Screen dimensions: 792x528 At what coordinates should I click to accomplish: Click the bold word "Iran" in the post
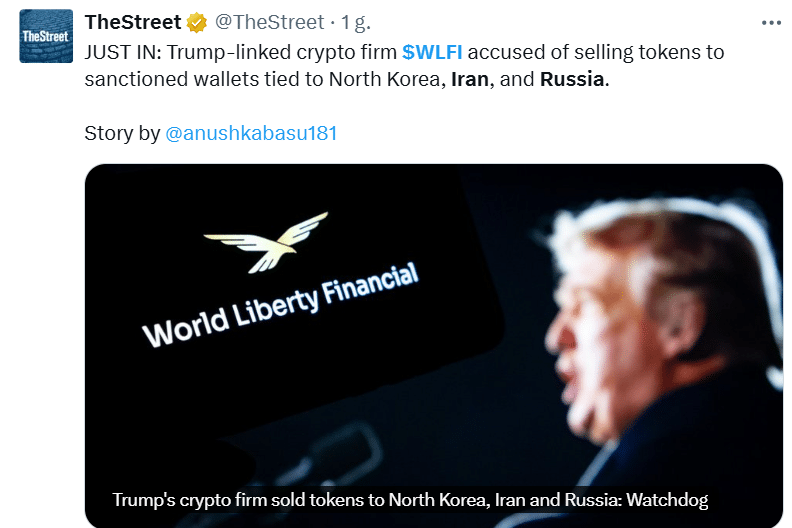(x=469, y=79)
